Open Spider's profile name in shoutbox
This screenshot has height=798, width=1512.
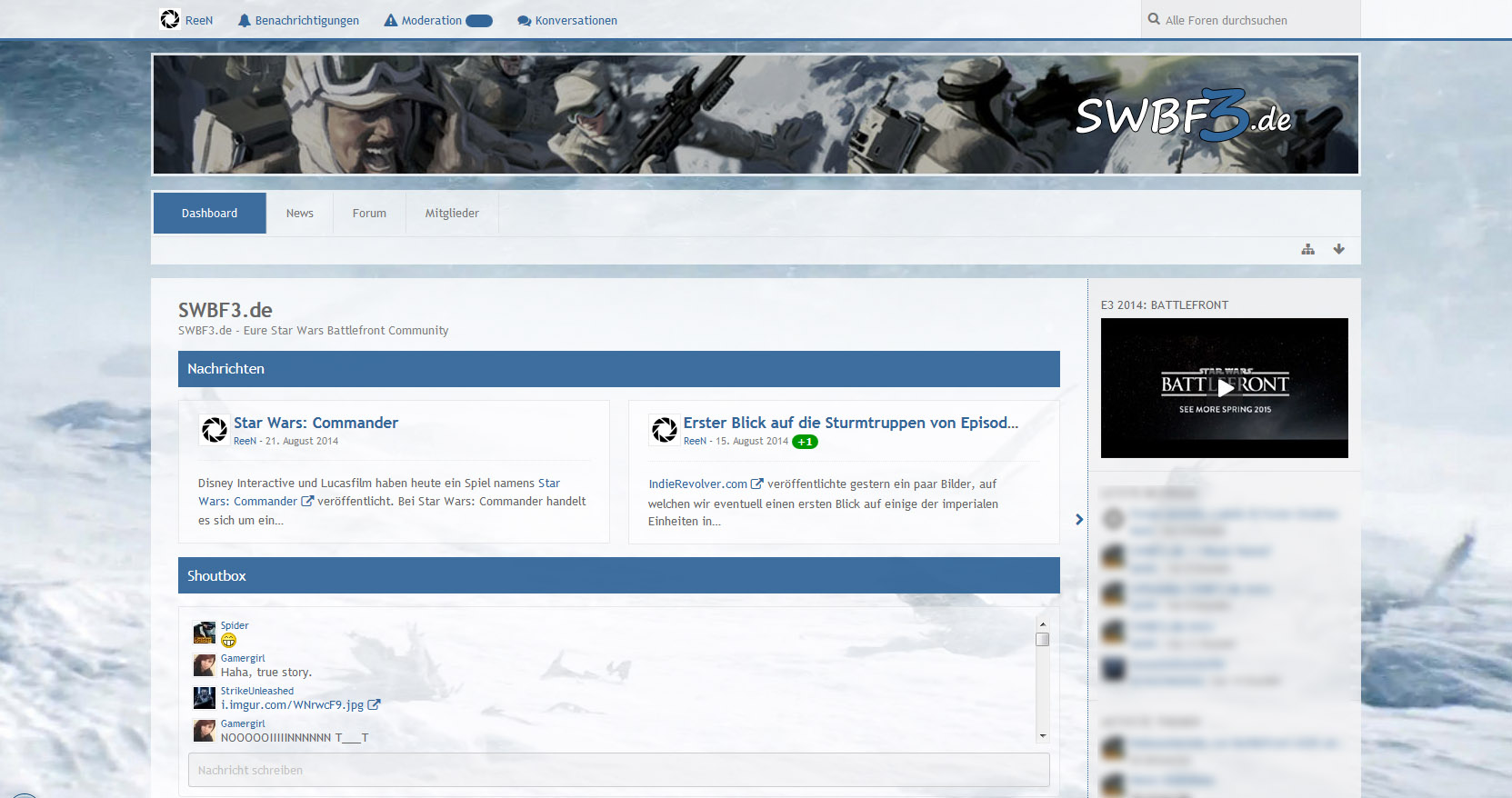click(x=235, y=625)
